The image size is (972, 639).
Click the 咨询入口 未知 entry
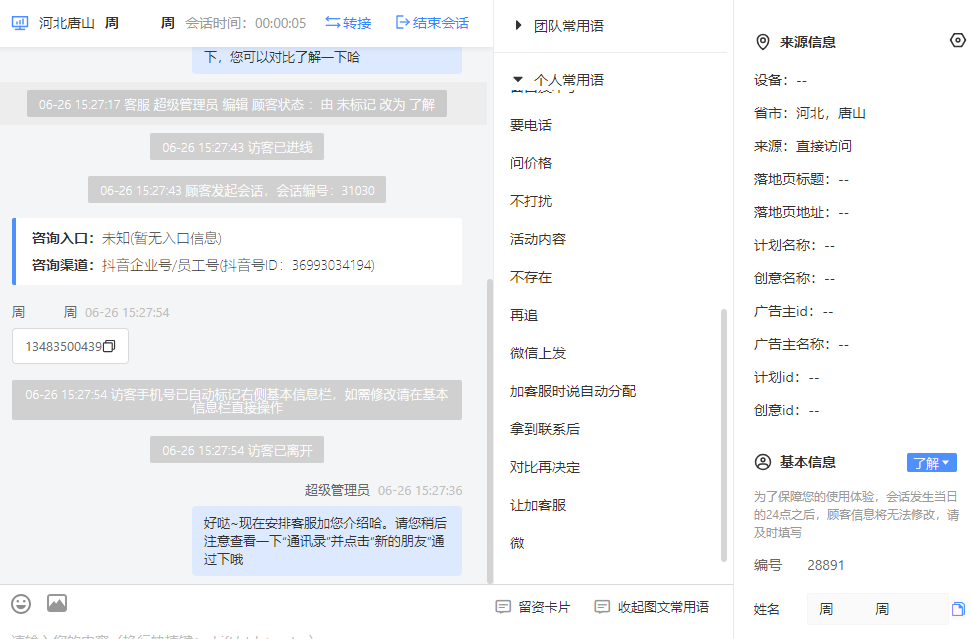click(126, 238)
